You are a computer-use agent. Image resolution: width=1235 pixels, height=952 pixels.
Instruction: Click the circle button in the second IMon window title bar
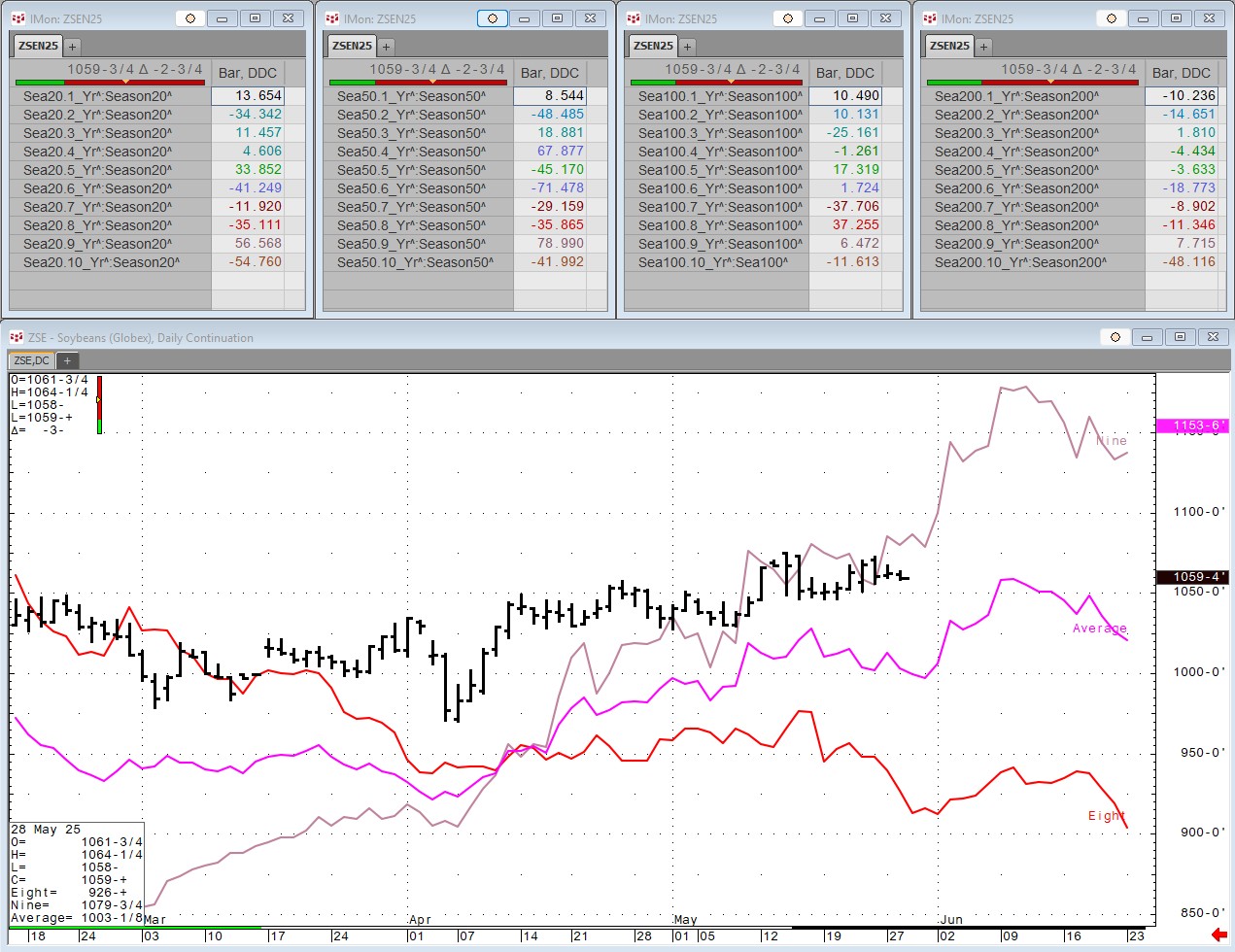[493, 18]
